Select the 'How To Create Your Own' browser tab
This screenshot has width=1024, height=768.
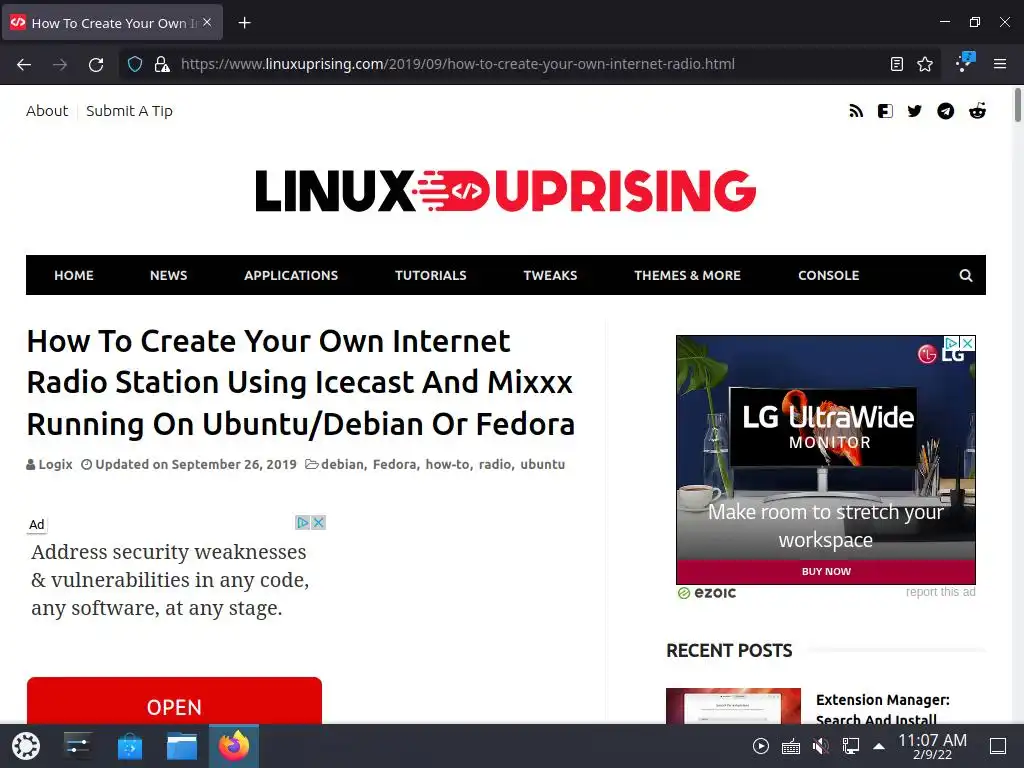click(x=112, y=23)
